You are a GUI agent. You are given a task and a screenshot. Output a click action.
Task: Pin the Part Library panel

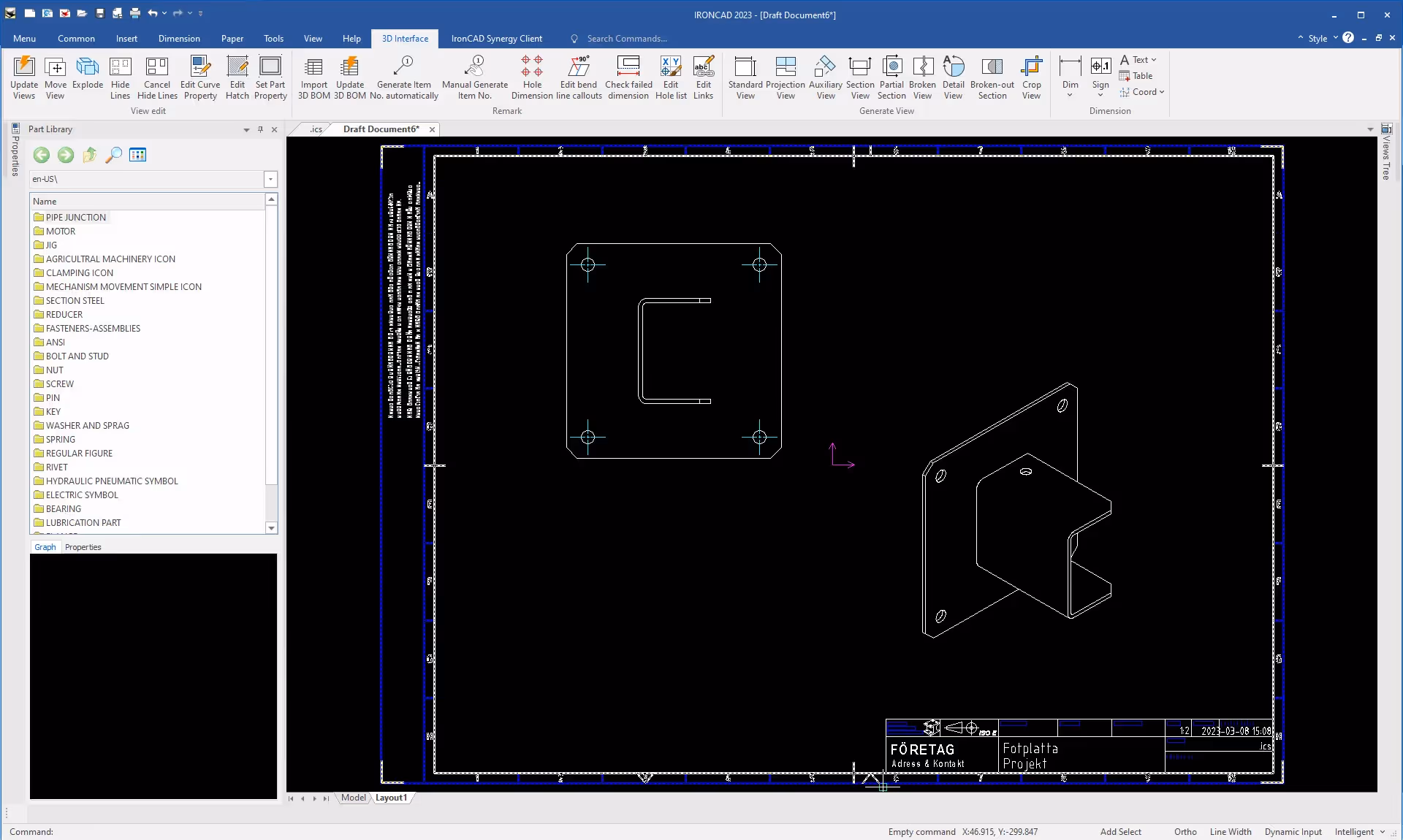click(x=260, y=129)
